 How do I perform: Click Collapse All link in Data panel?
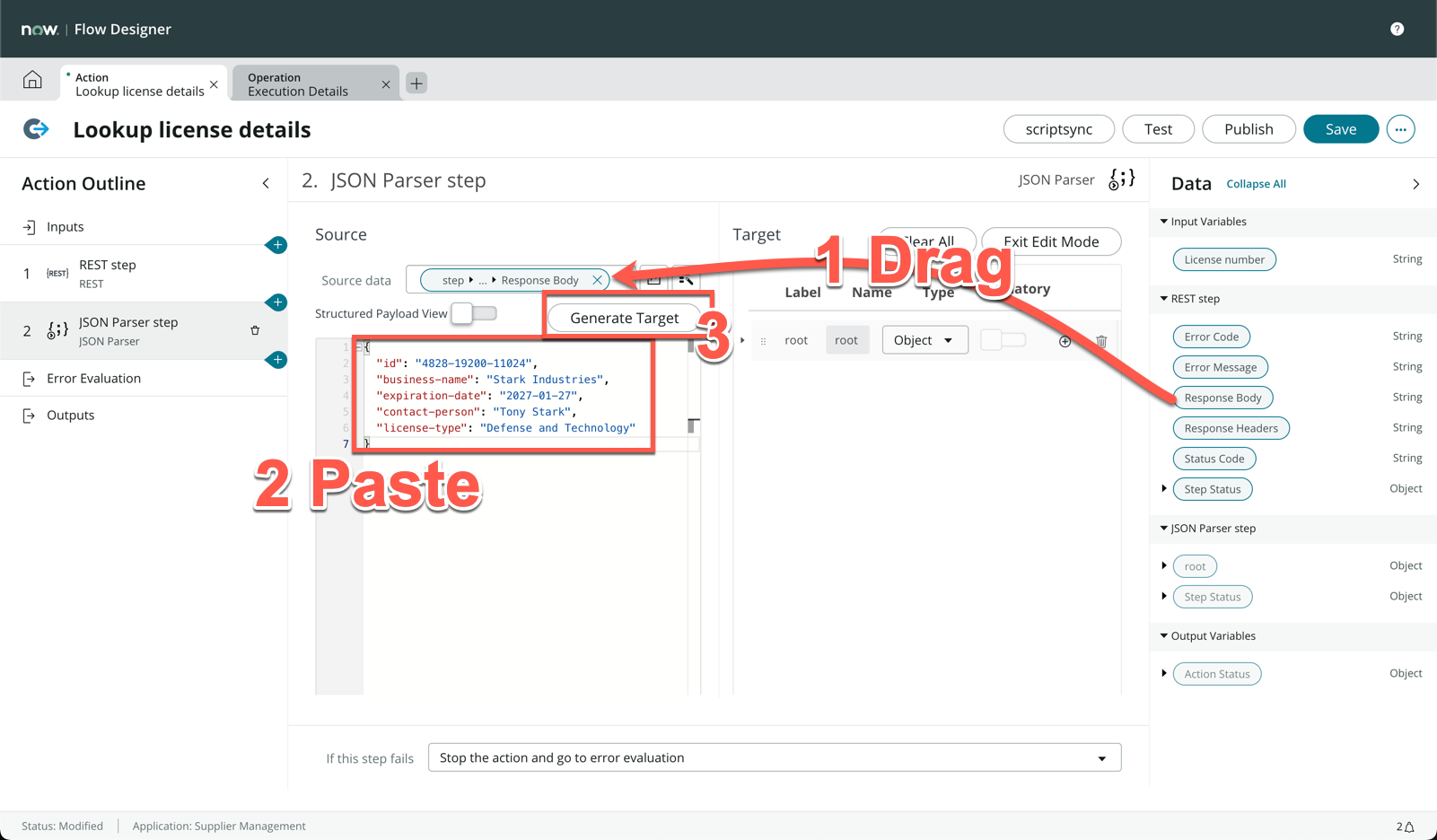1256,184
